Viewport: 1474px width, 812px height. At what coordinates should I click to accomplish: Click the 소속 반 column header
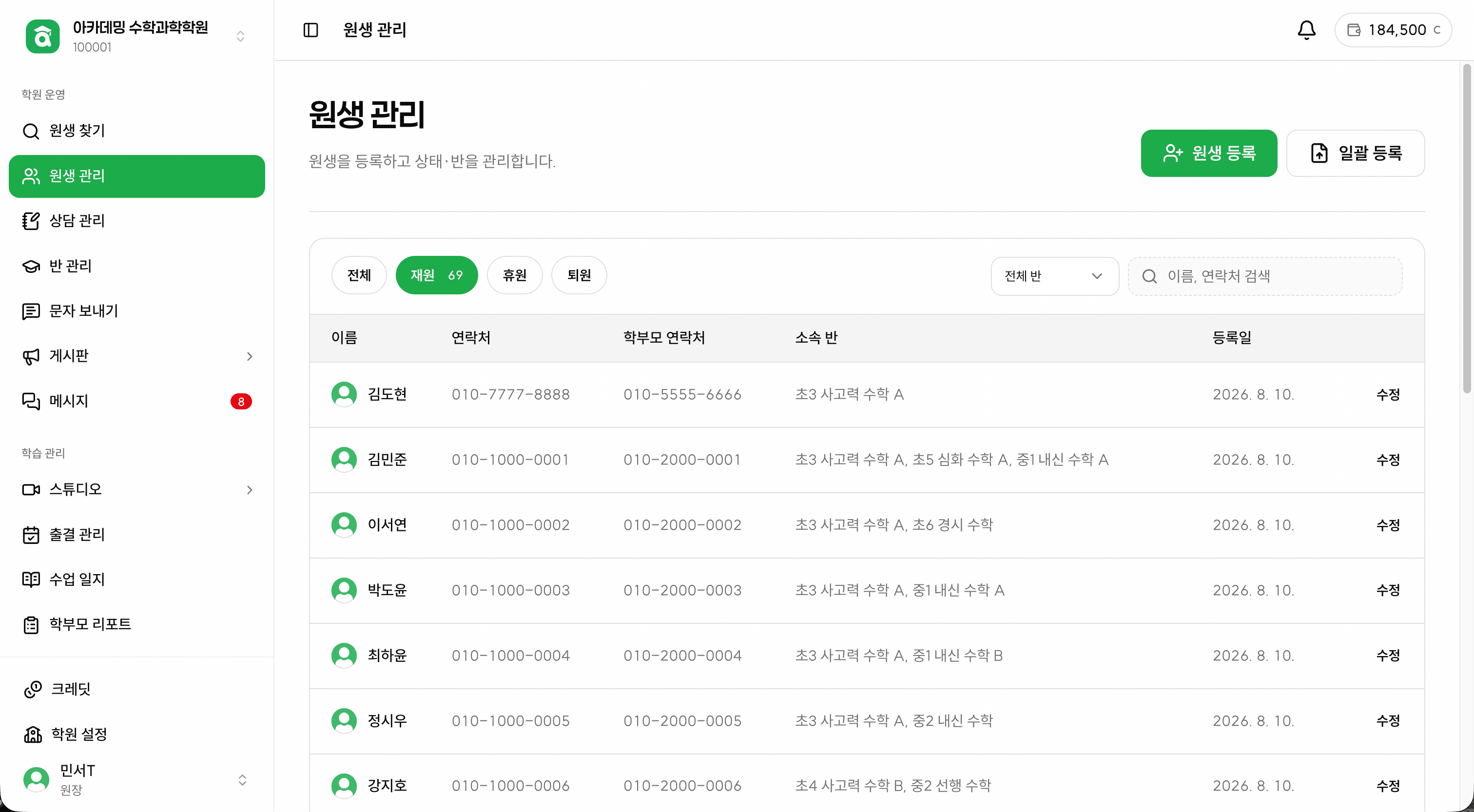pos(816,338)
